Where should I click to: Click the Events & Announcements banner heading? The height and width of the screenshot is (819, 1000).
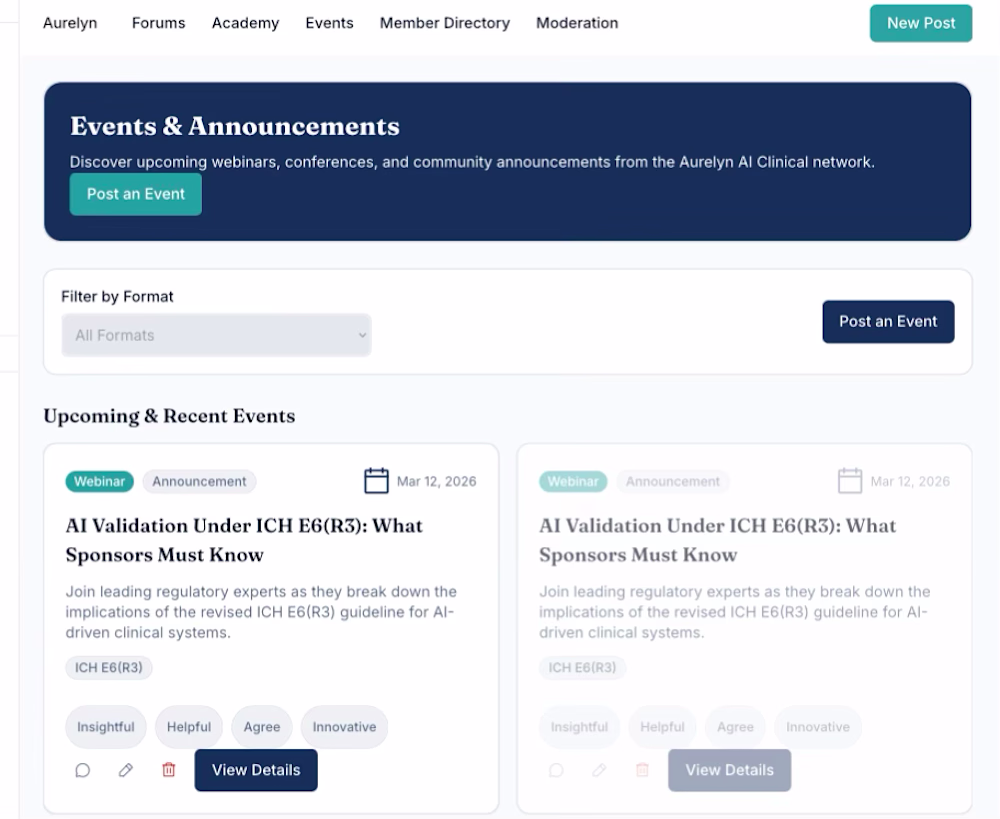tap(235, 126)
